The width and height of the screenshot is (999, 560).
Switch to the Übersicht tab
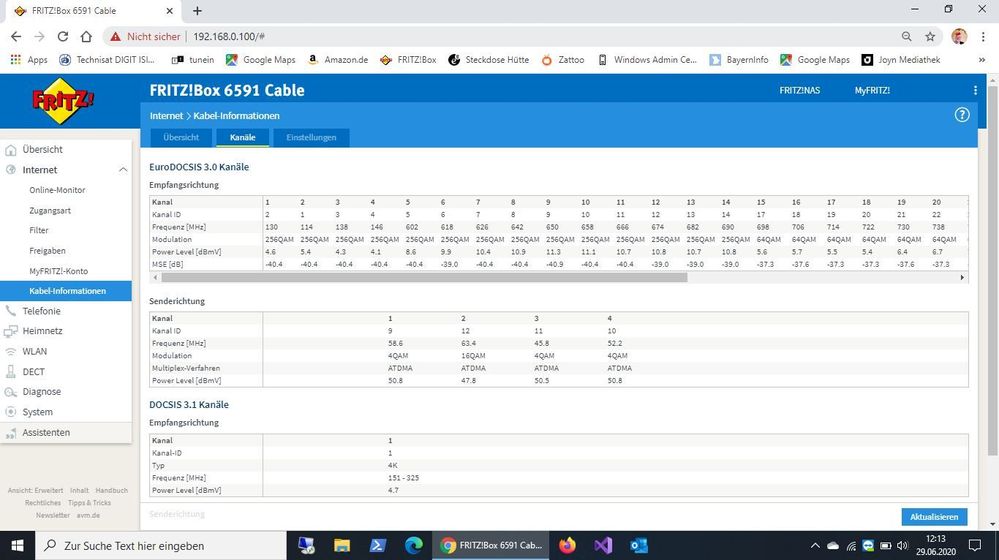181,138
